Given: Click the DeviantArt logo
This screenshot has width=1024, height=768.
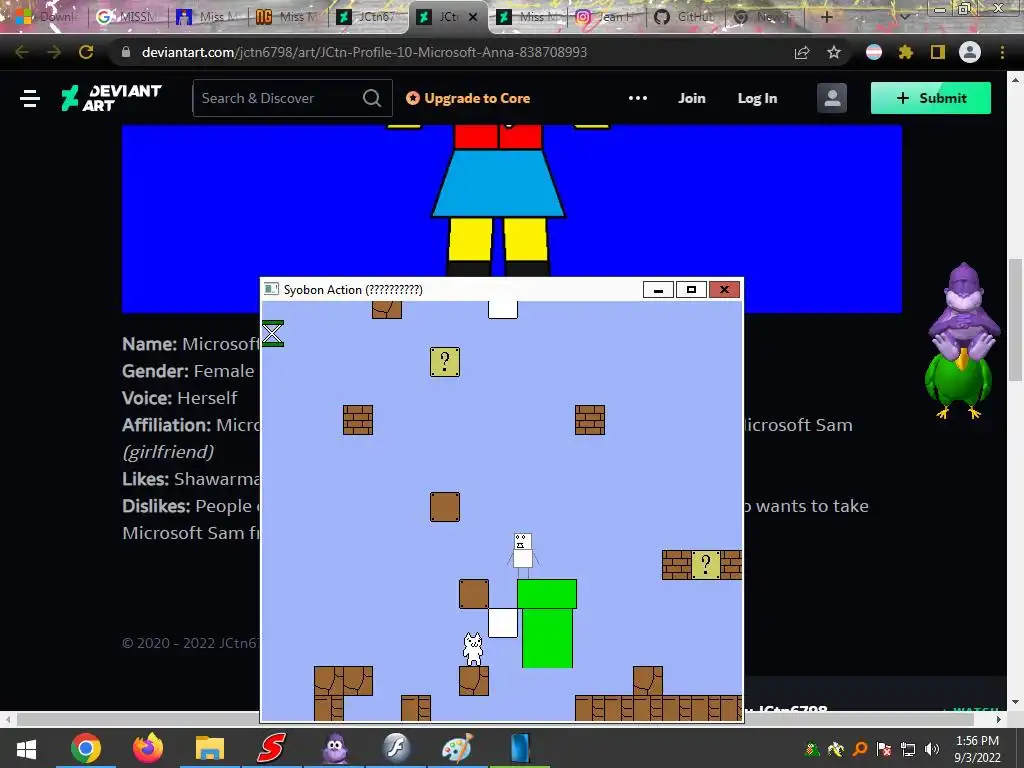Looking at the screenshot, I should (x=111, y=98).
